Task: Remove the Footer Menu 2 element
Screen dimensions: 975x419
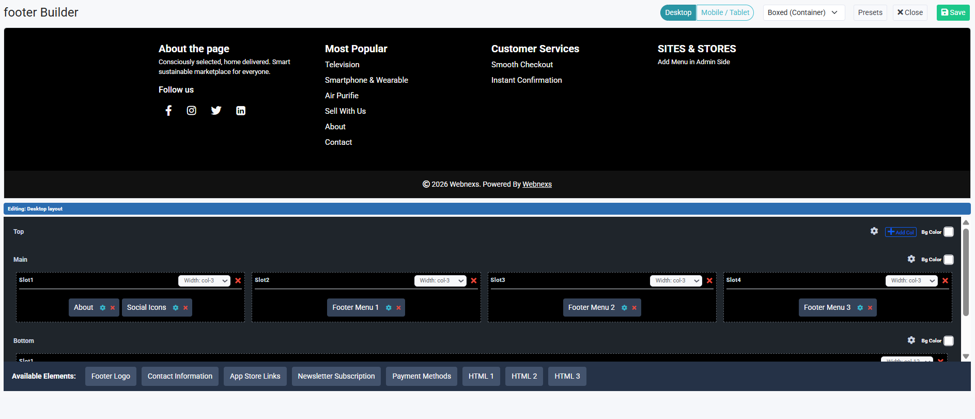Action: (x=634, y=308)
